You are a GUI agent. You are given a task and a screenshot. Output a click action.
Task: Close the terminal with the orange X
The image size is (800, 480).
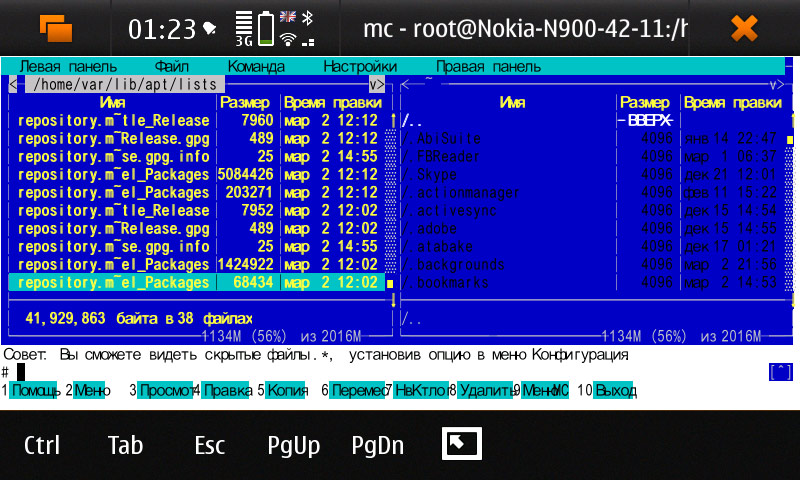coord(744,28)
